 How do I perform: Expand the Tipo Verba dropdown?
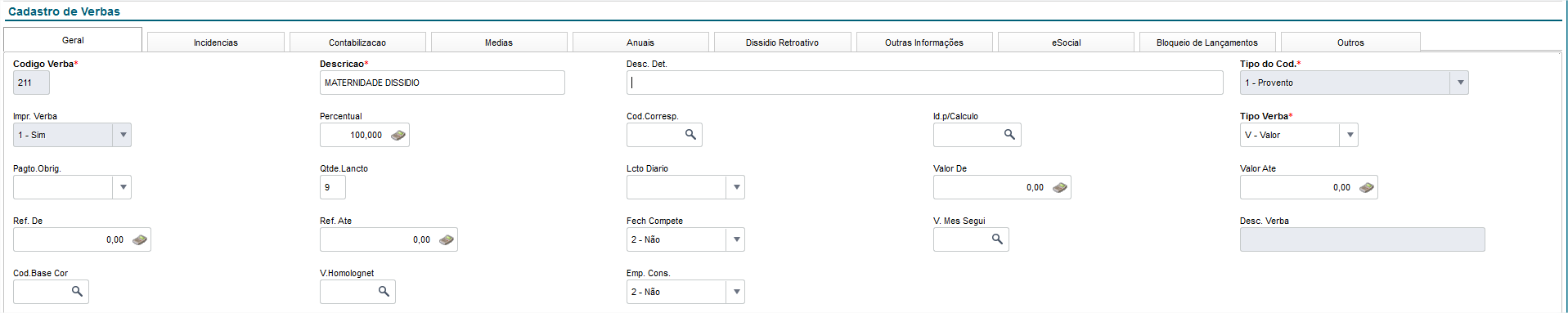tap(1349, 135)
